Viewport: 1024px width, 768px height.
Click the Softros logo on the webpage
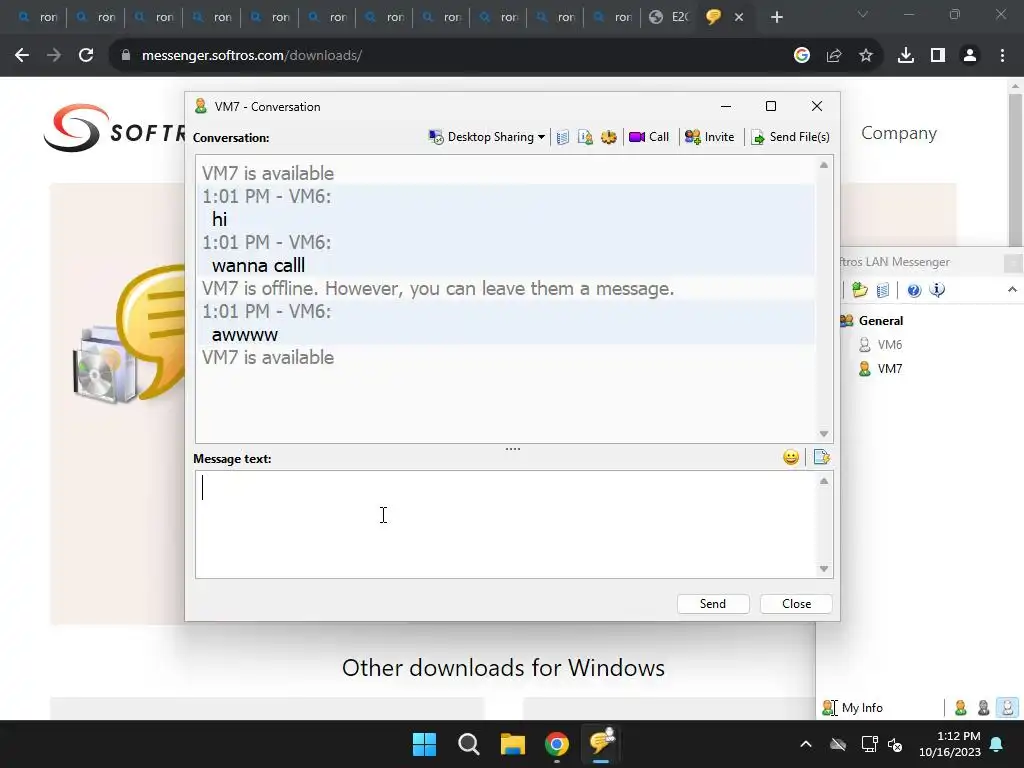[114, 128]
